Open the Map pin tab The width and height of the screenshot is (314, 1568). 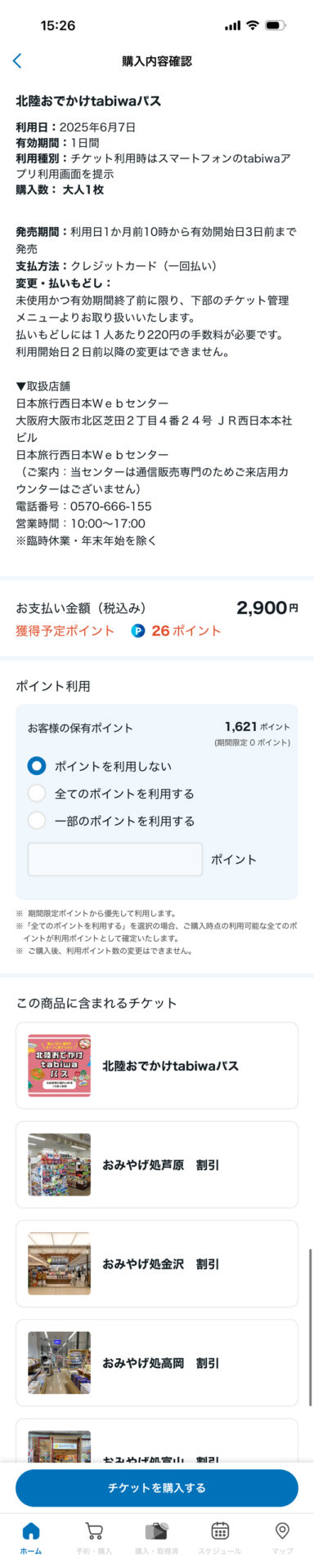point(282,1530)
